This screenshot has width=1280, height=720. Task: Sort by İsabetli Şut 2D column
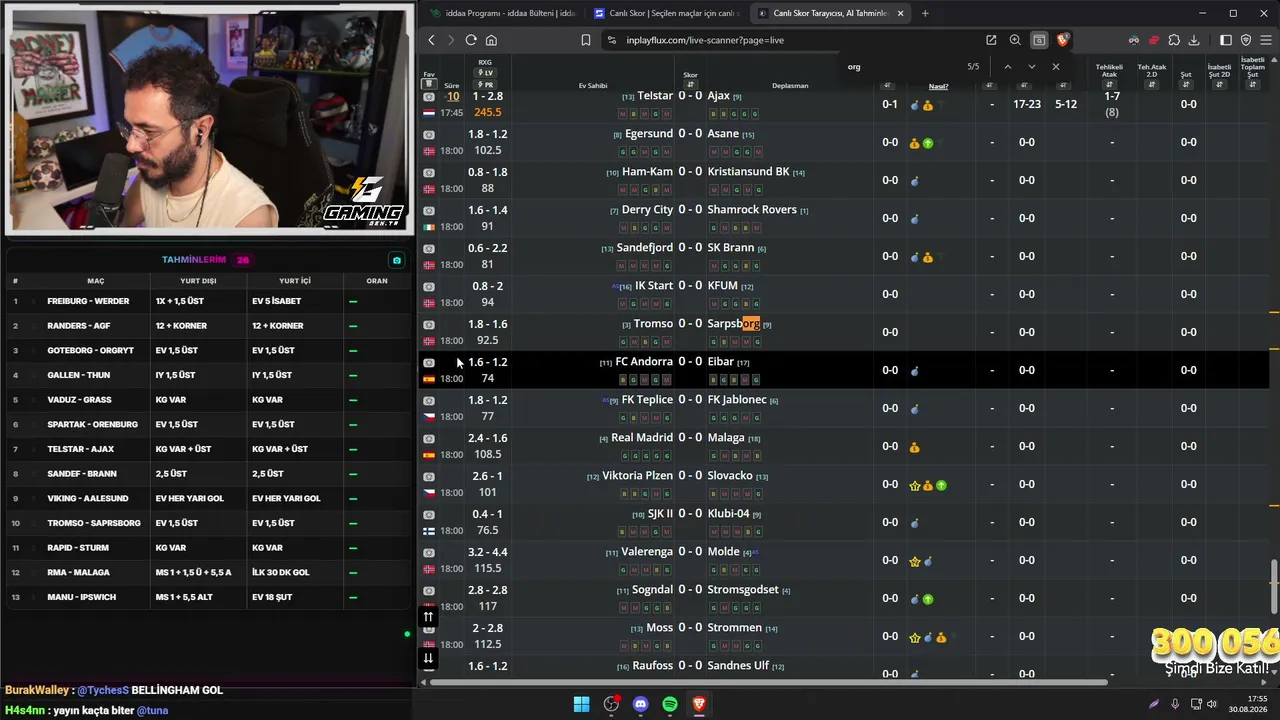1219,85
